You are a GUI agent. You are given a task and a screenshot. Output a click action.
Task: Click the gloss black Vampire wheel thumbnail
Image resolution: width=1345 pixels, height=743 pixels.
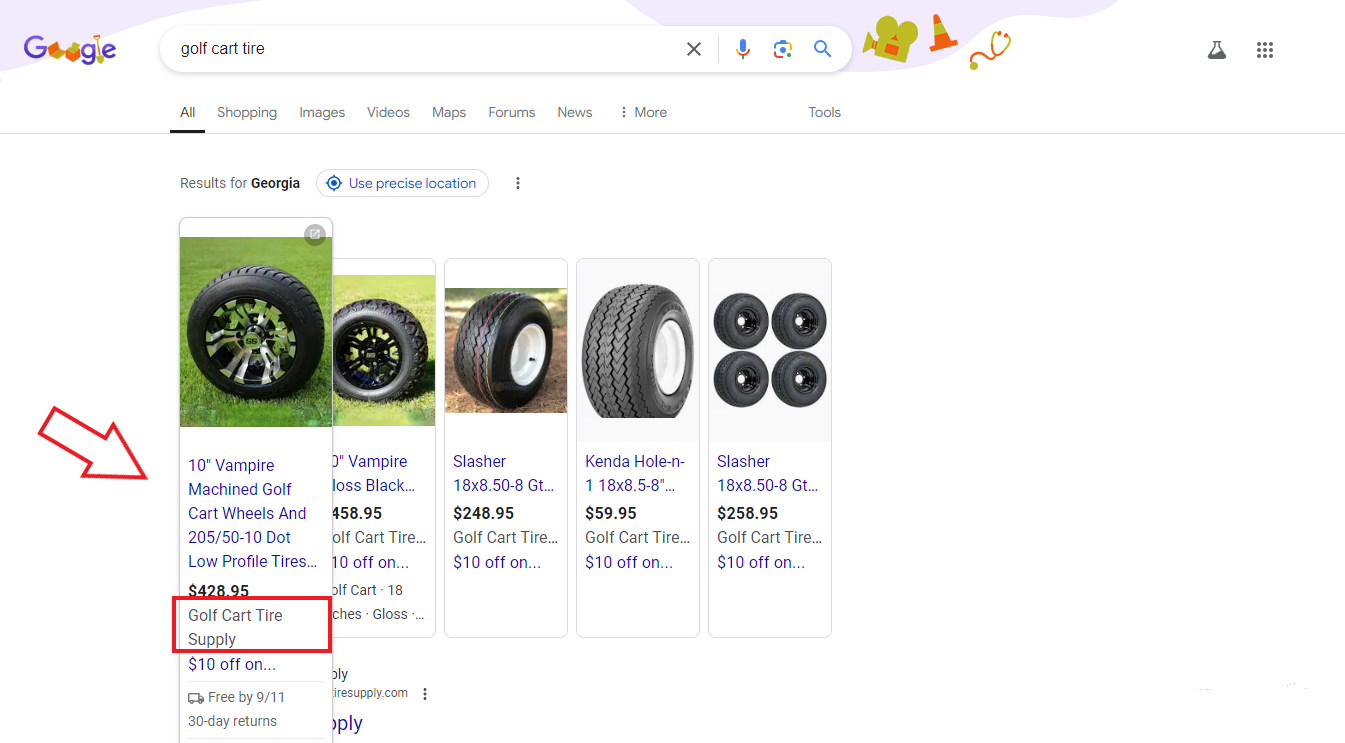384,350
